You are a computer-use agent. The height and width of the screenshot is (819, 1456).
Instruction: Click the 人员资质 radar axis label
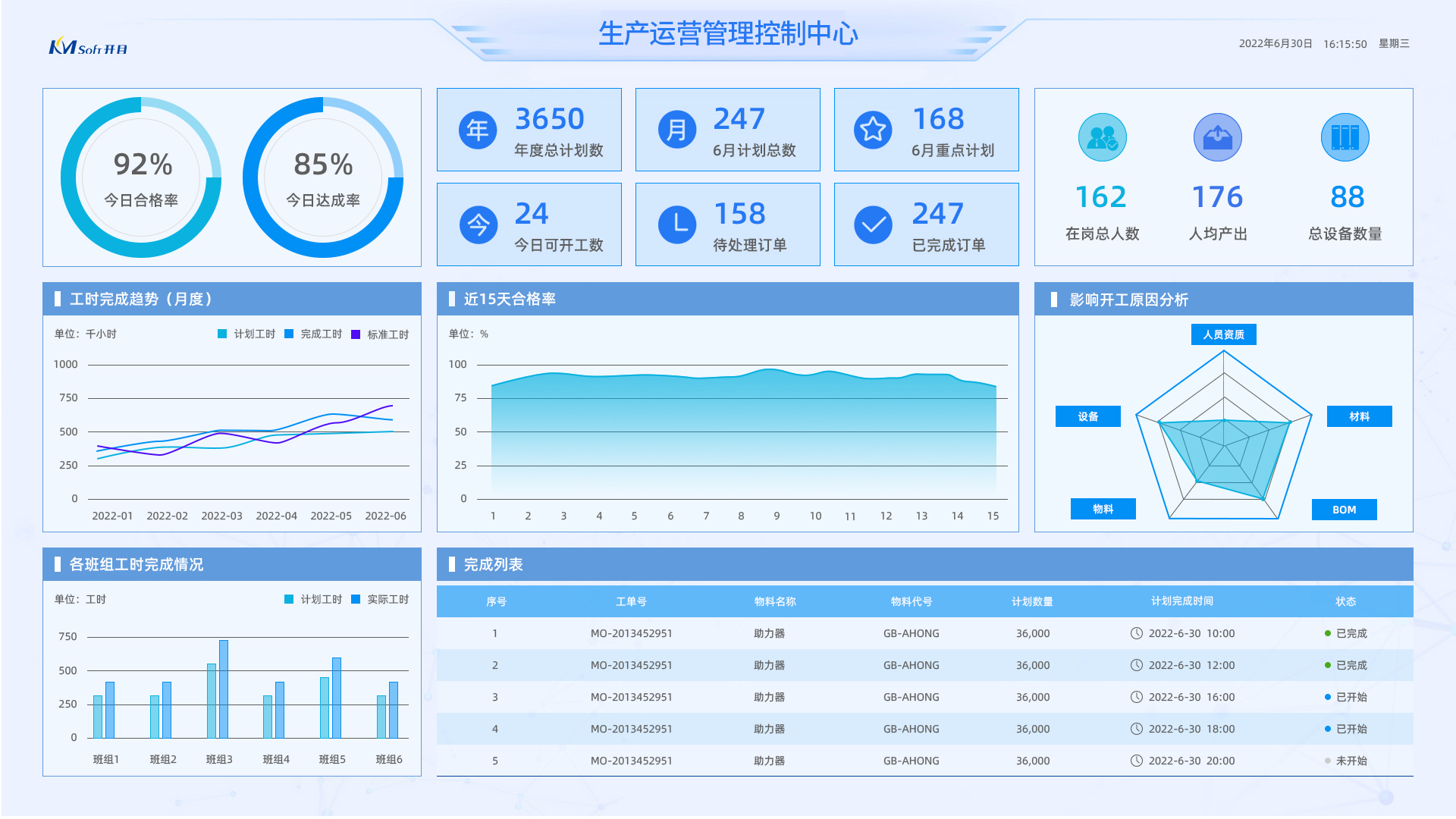1223,334
